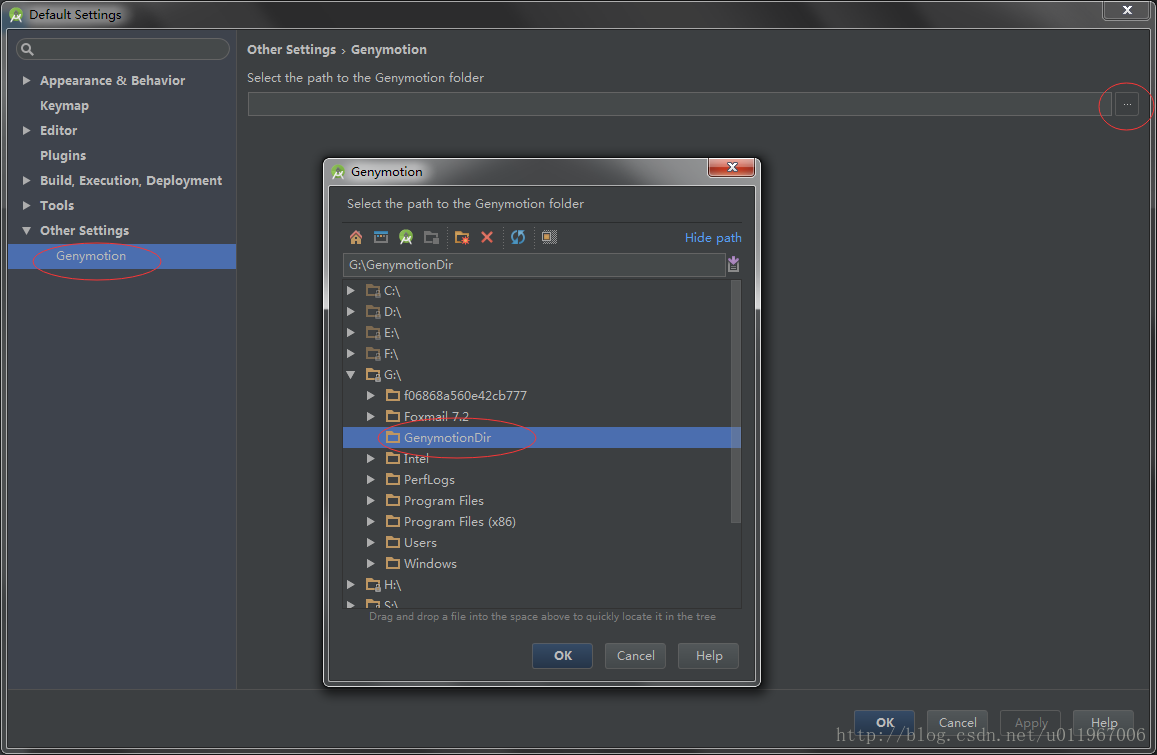Click the Genymotion folder path field in settings
Screen dimensions: 1157x755
coord(679,104)
